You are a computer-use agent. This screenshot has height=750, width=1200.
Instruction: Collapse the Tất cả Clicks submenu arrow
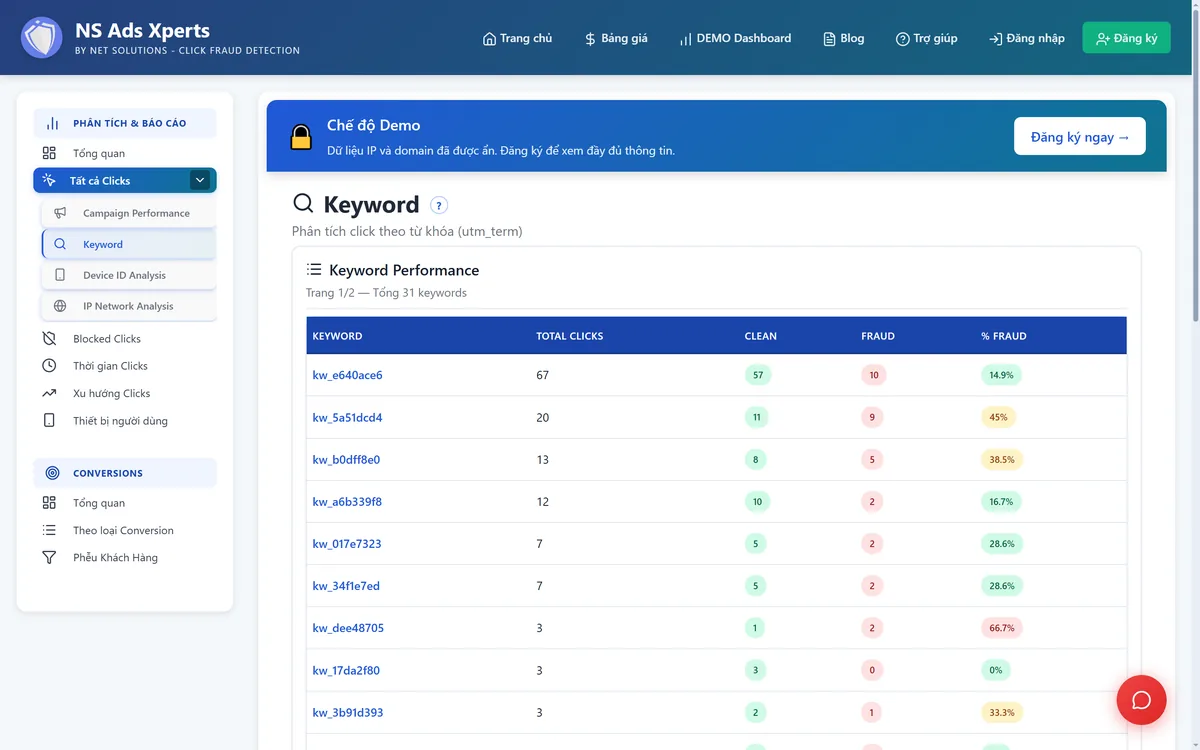(x=200, y=180)
